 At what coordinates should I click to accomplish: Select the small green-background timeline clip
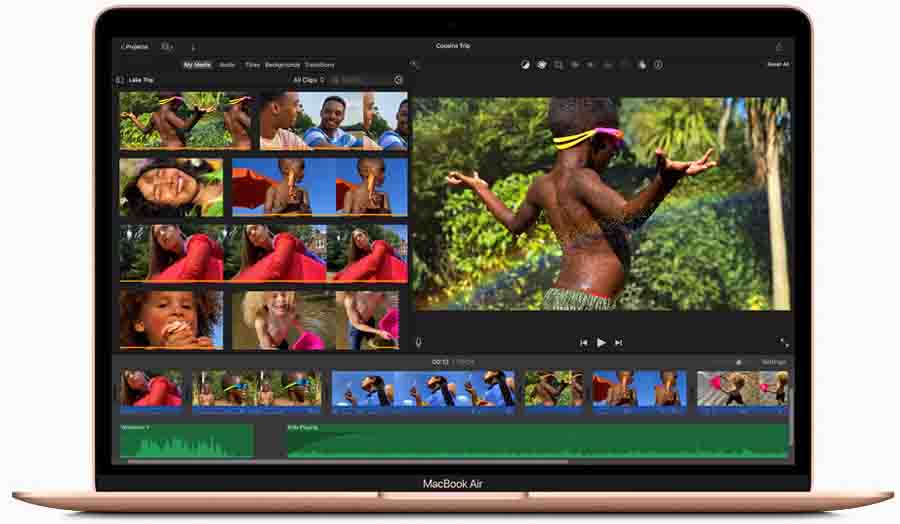point(554,392)
